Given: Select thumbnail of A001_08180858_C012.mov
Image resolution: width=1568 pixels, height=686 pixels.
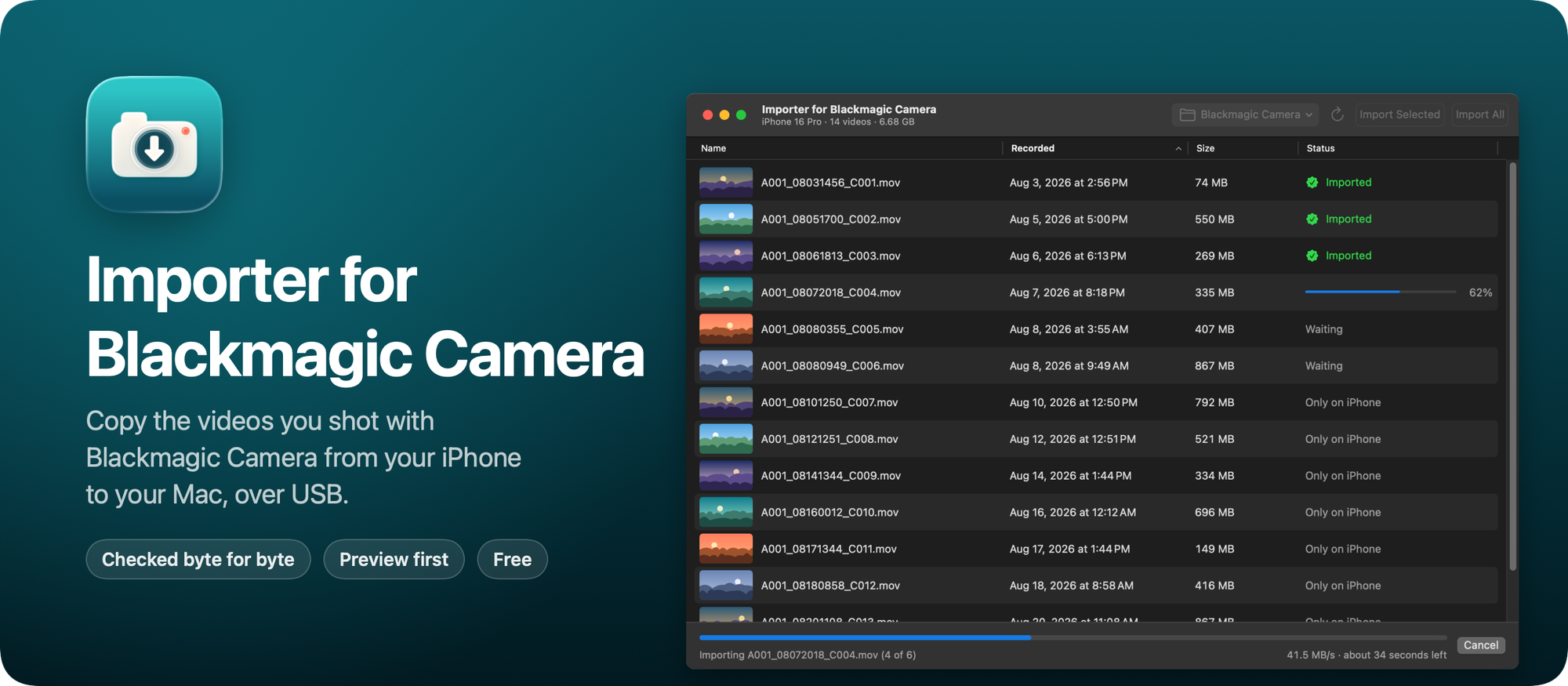Looking at the screenshot, I should pos(726,586).
